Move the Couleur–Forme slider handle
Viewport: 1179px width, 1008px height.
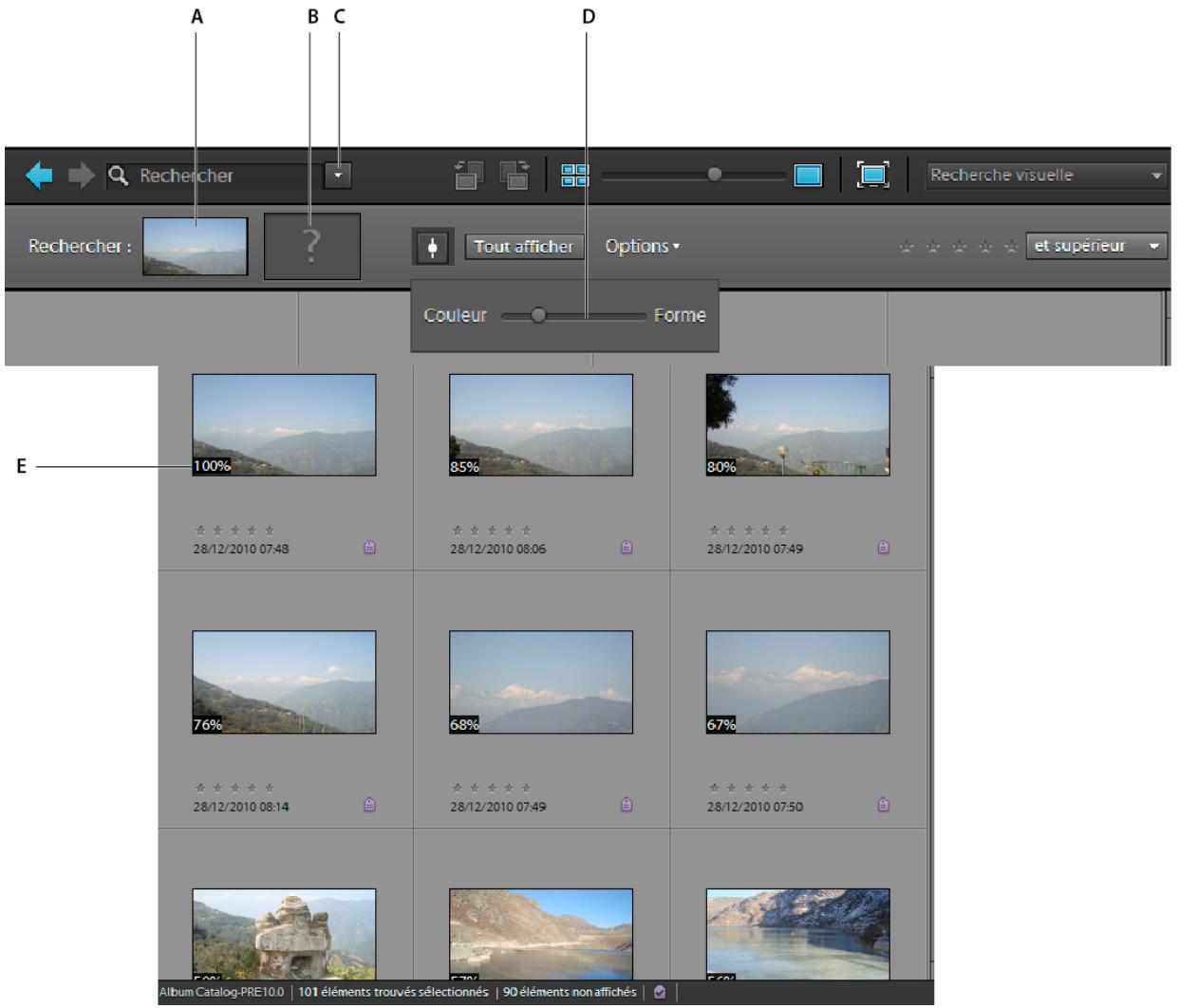538,316
